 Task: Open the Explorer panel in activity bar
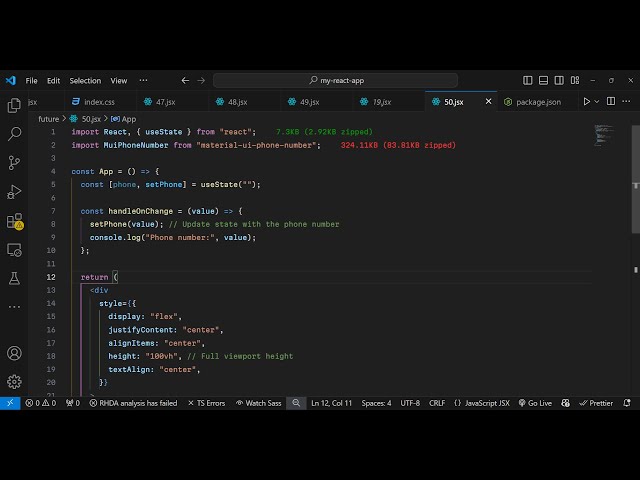(14, 105)
